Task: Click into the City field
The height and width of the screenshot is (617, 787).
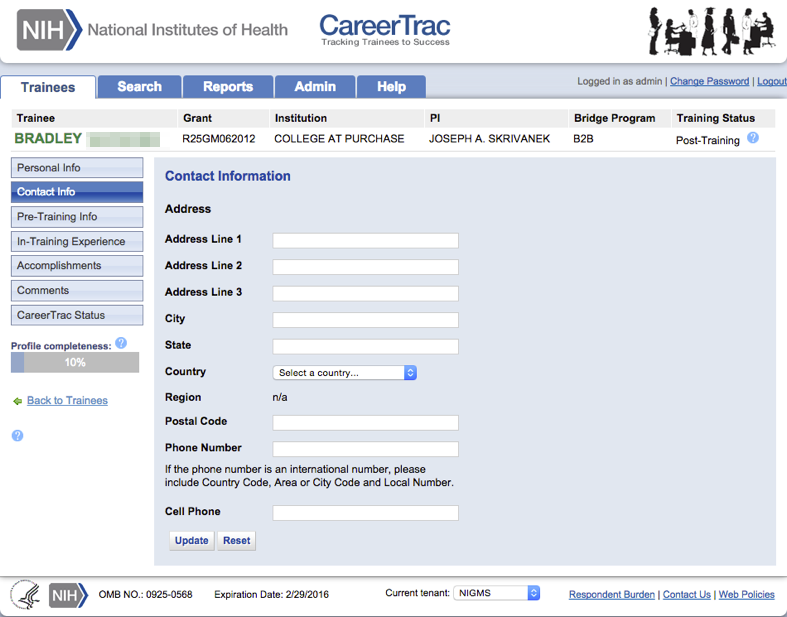Action: point(365,320)
